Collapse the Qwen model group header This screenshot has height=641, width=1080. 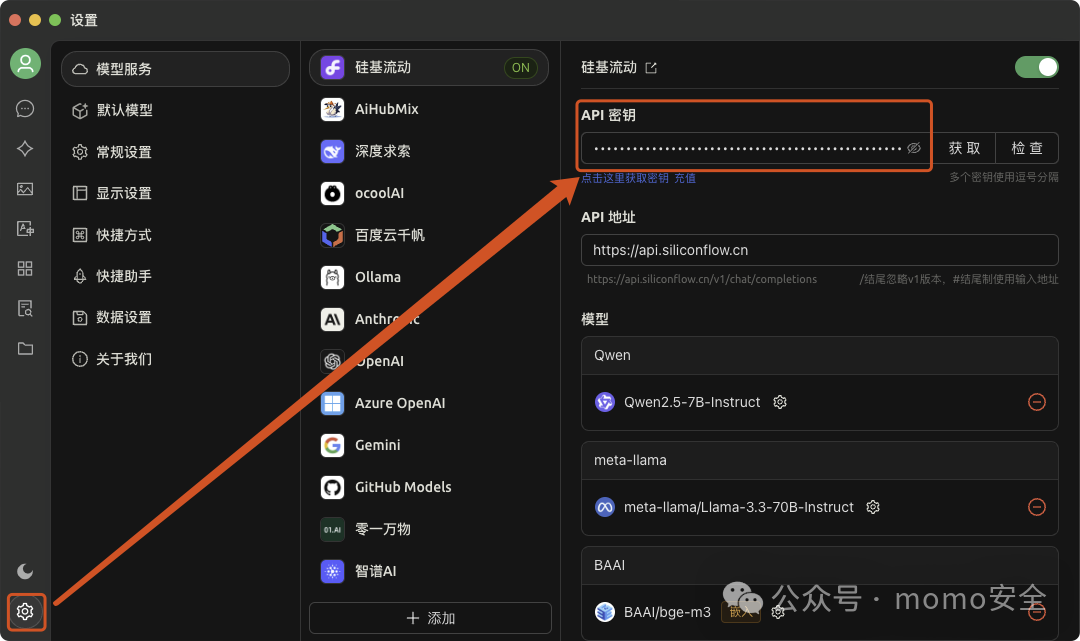click(x=820, y=355)
